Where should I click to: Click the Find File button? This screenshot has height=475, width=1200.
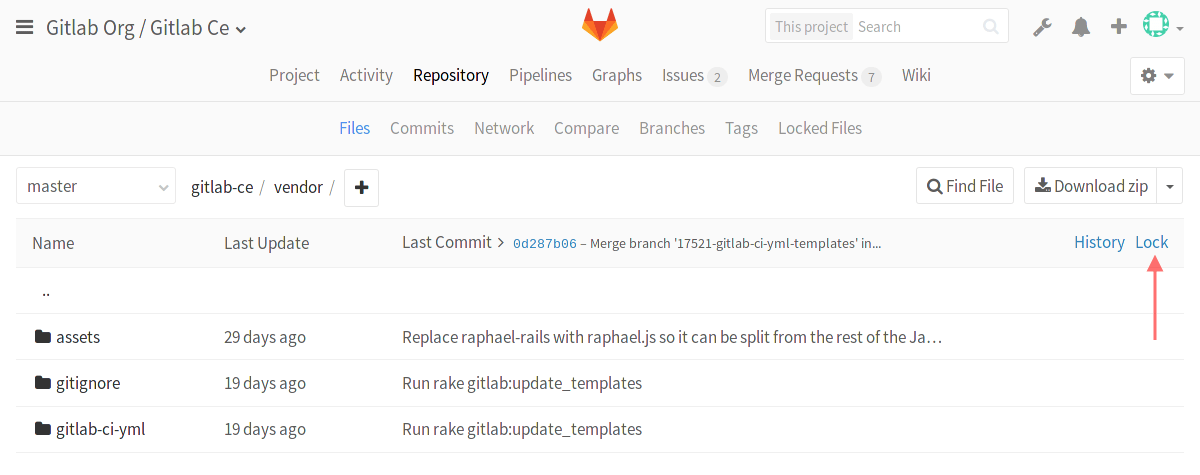[965, 186]
